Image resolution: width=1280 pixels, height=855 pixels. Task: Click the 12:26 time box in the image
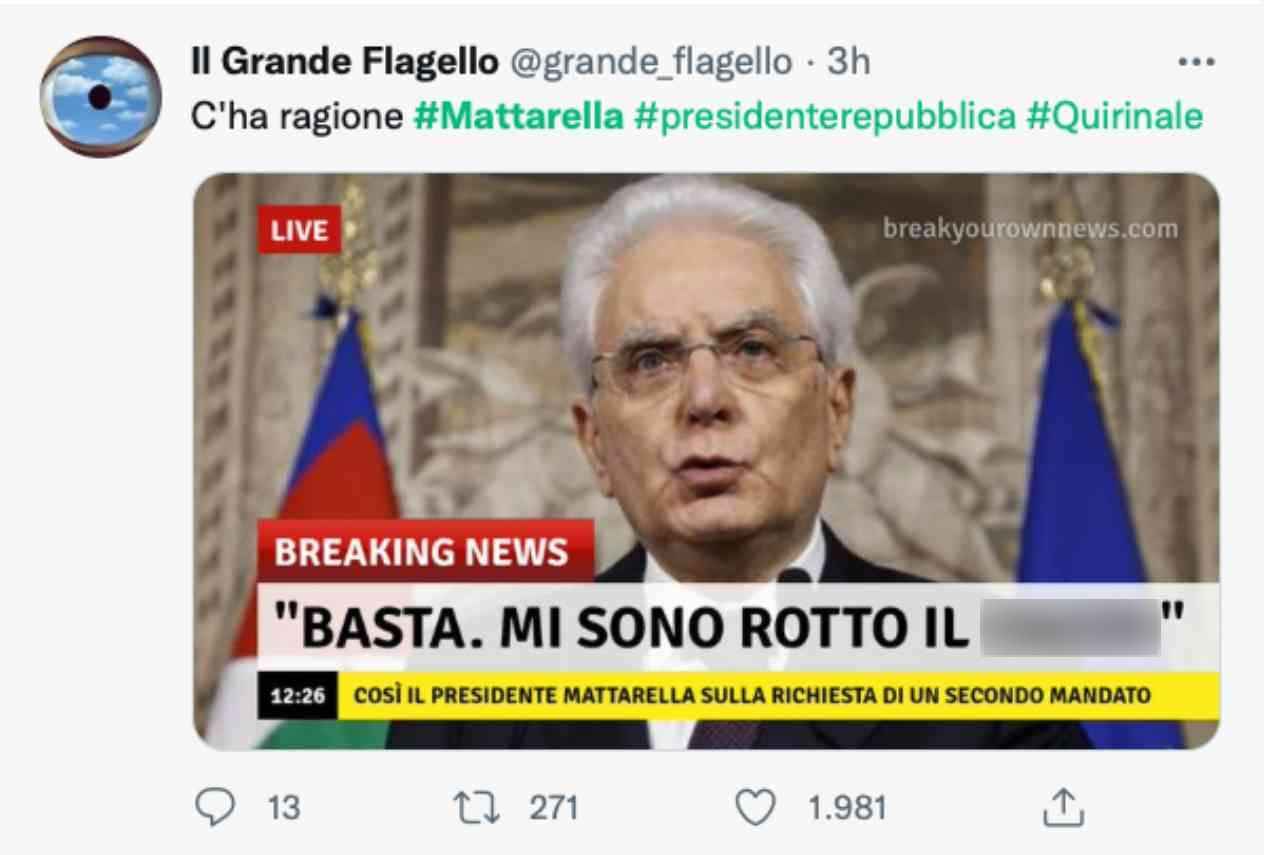[x=298, y=695]
